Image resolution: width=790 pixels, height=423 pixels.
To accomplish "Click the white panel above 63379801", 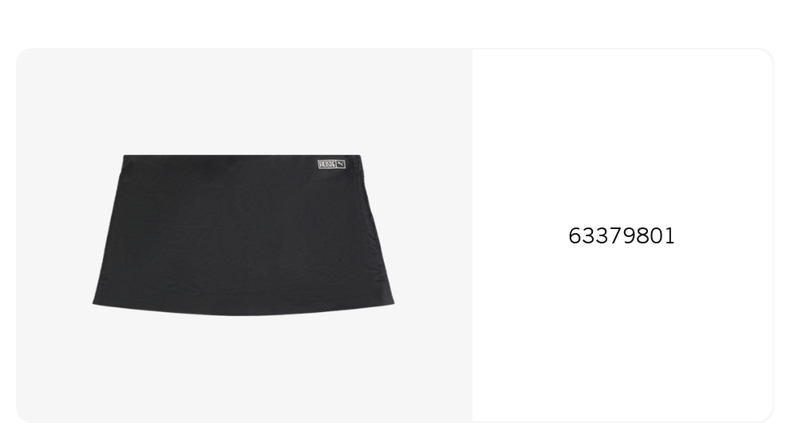I will (622, 137).
